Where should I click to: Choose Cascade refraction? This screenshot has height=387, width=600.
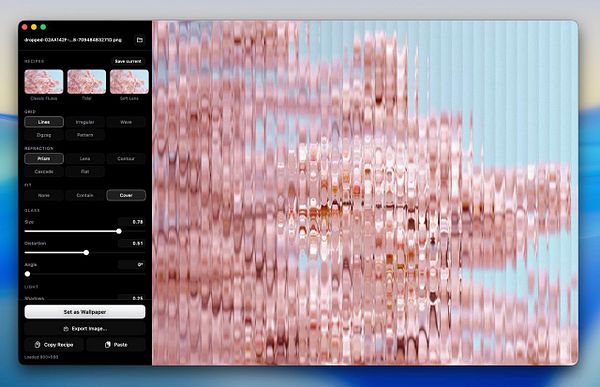tap(44, 171)
